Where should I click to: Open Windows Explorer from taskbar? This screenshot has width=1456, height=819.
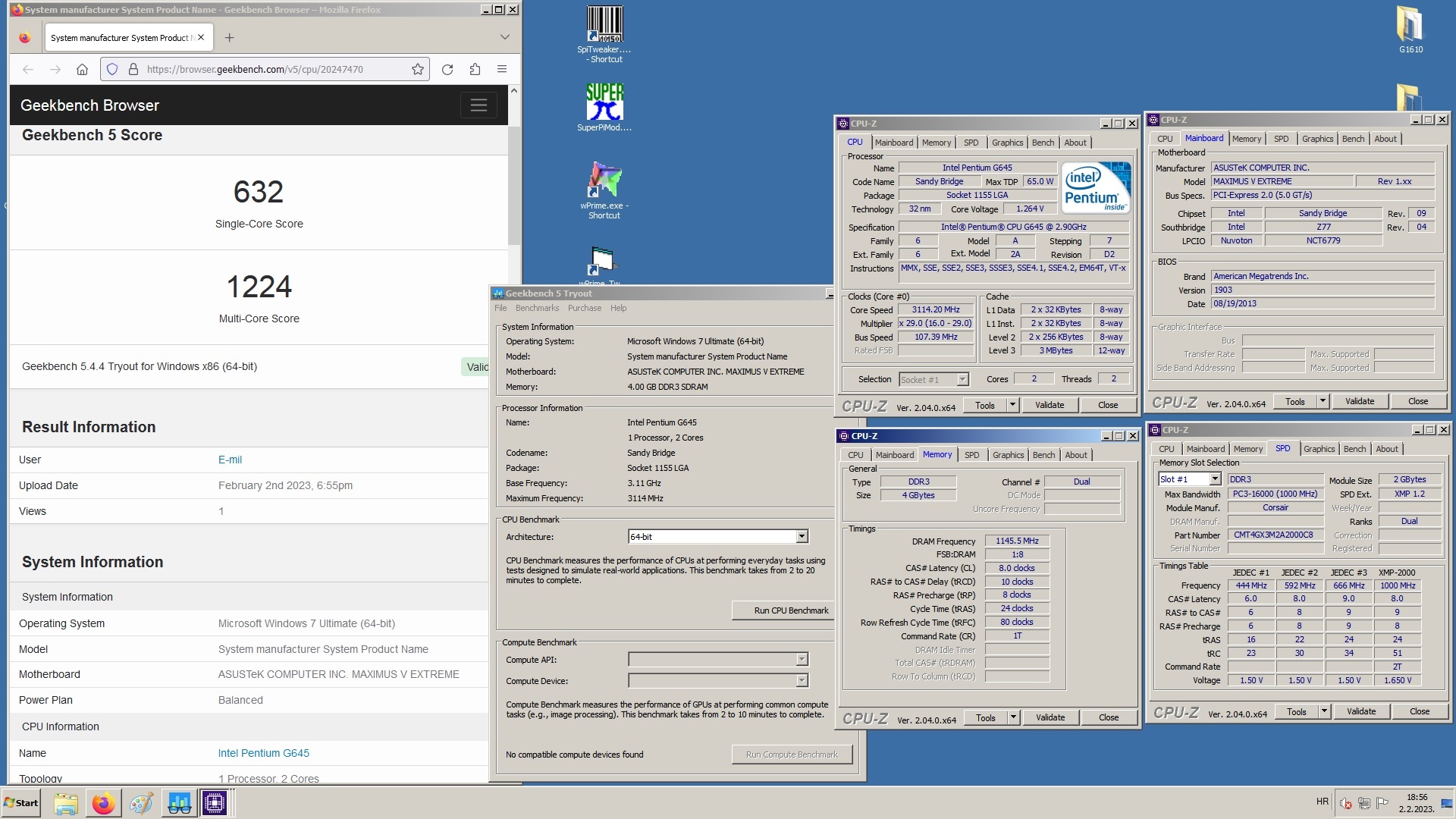[x=66, y=802]
